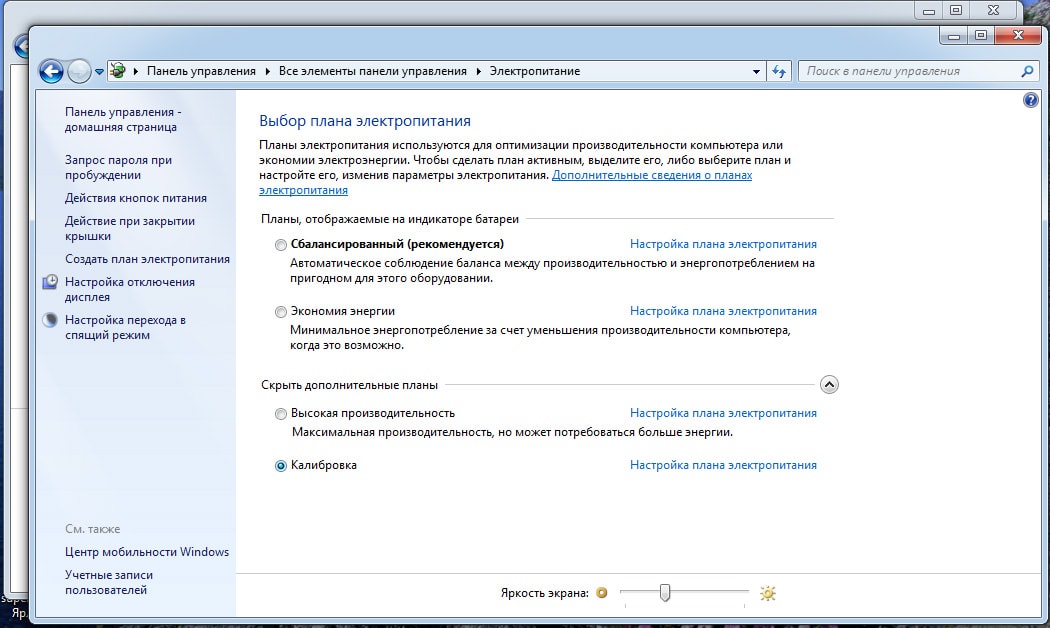Open the address bar history dropdown arrow
This screenshot has width=1050, height=628.
(756, 71)
